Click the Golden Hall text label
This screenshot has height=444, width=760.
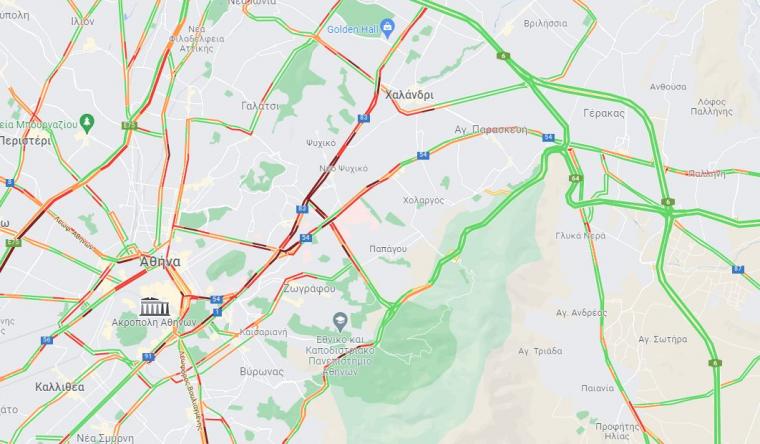[x=352, y=29]
